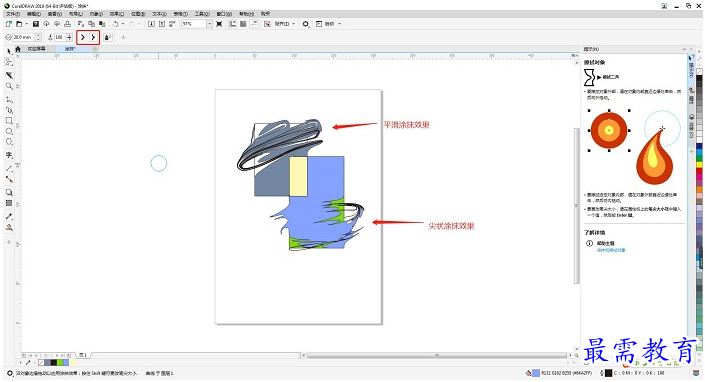Open the 窗口 (Window) menu

(223, 14)
